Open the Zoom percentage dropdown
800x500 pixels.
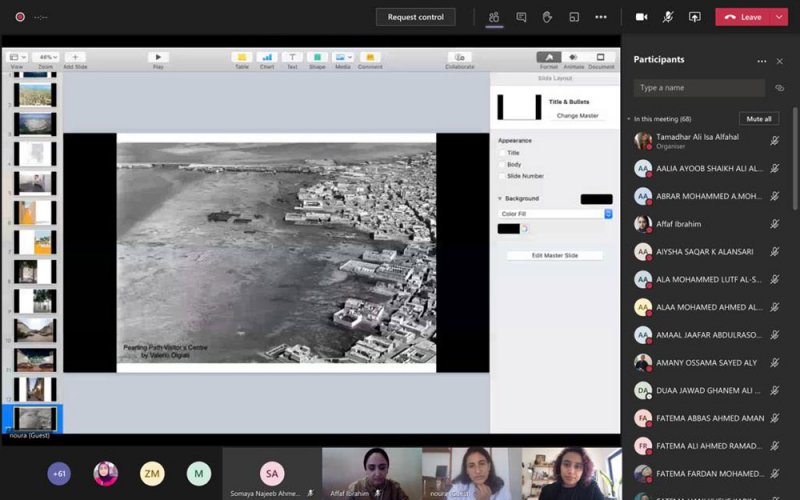click(x=45, y=57)
